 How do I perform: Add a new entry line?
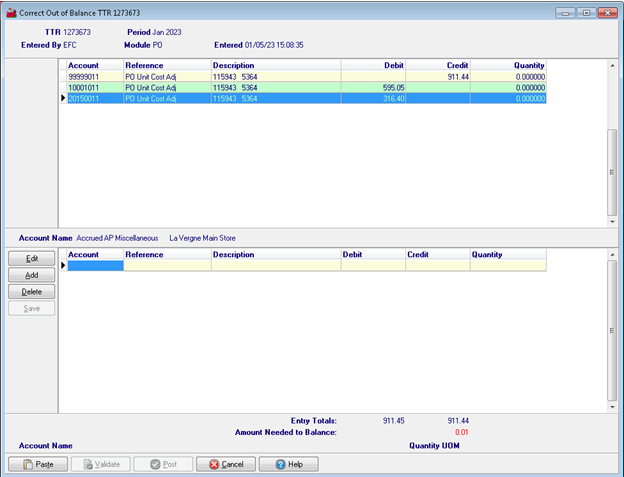pos(32,275)
